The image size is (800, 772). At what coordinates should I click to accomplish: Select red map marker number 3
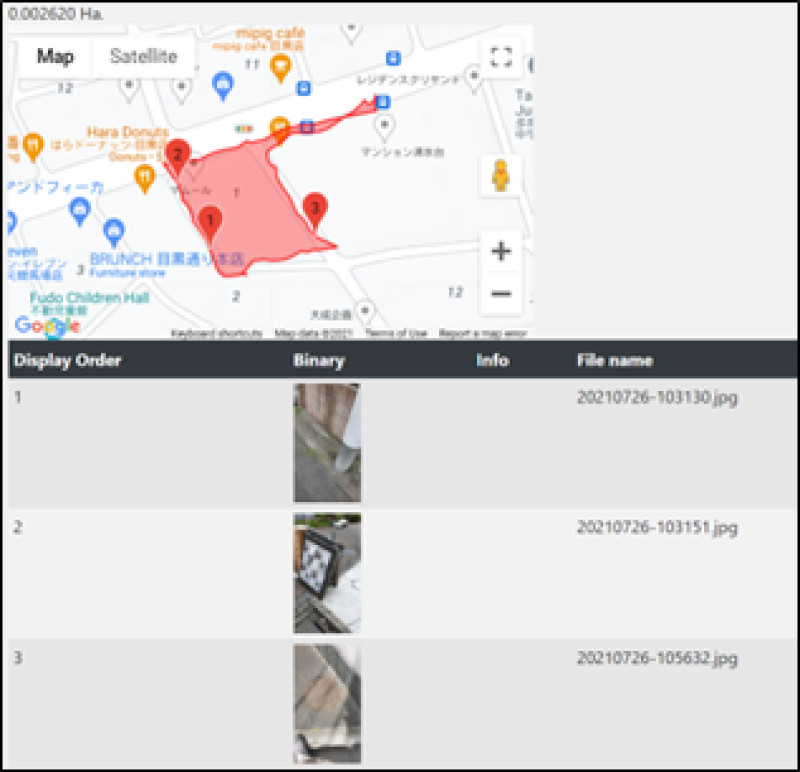315,208
